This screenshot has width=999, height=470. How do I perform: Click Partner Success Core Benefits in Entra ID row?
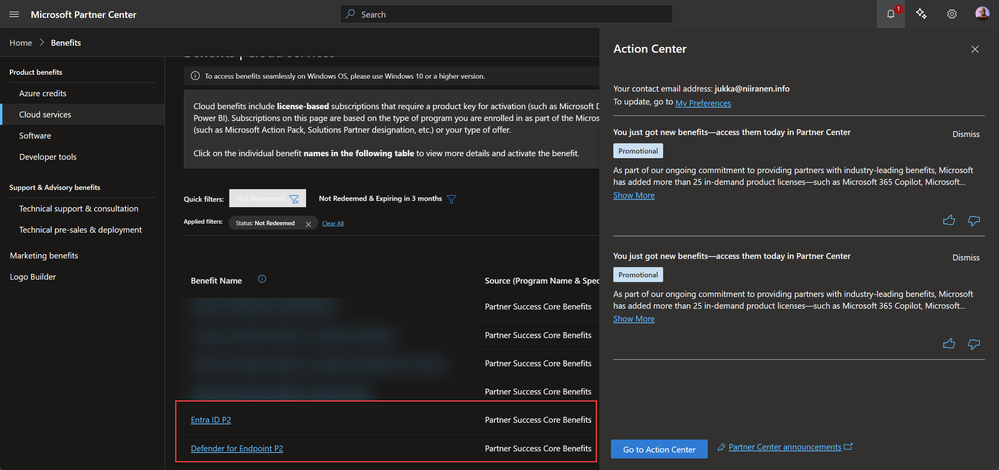[x=538, y=420]
